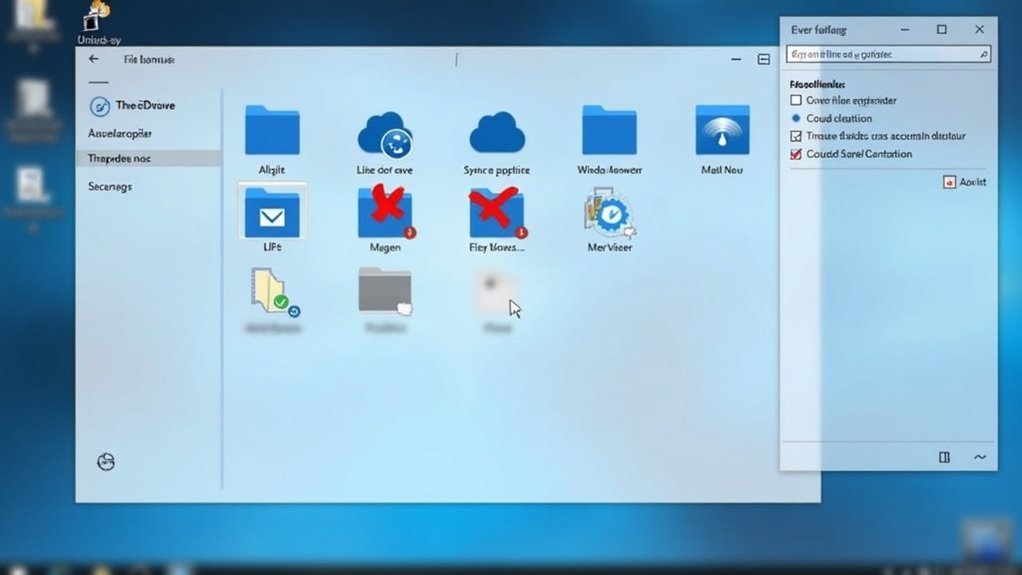Open the gray folder in bottom row
The image size is (1022, 575).
pos(385,292)
